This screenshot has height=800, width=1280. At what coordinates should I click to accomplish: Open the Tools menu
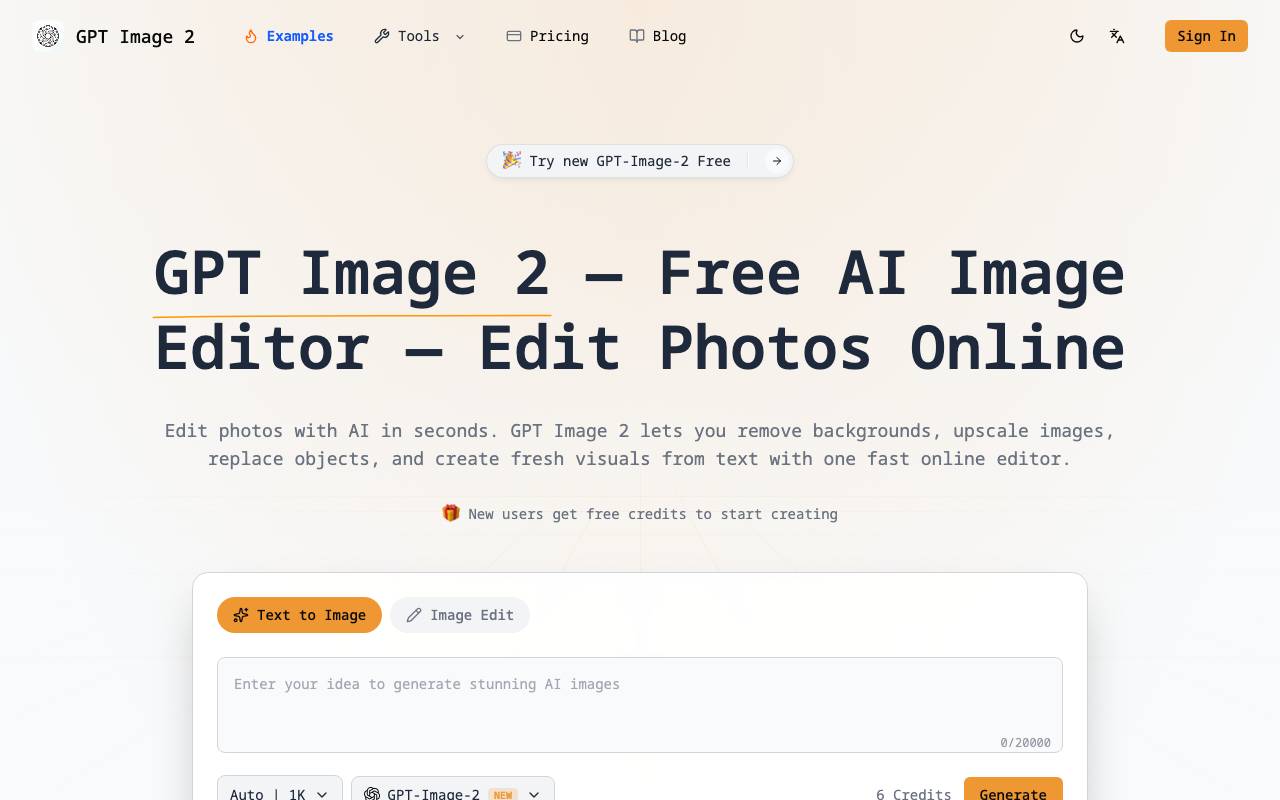coord(420,36)
